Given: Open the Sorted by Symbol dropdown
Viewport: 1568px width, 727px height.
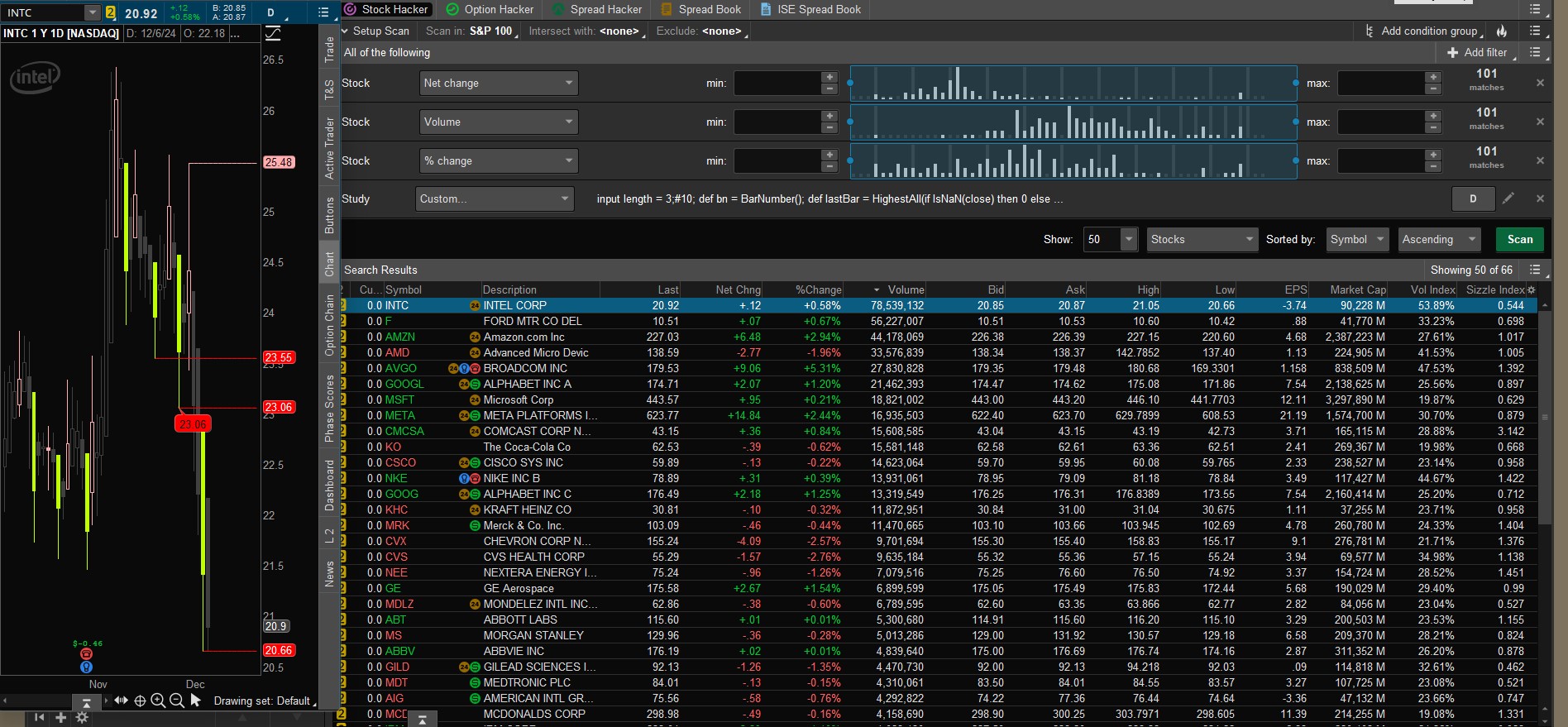Looking at the screenshot, I should coord(1357,239).
